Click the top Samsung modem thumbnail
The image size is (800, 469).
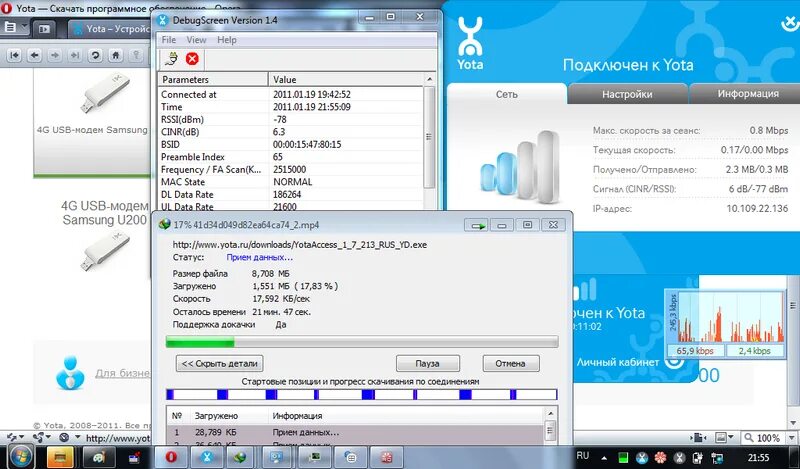(x=104, y=93)
